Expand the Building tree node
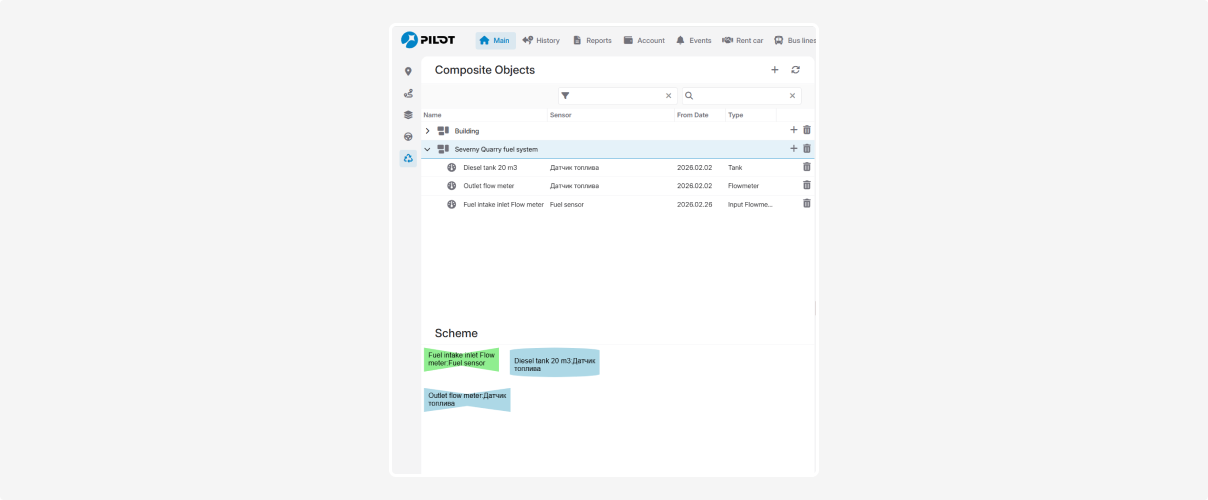1208x500 pixels. pyautogui.click(x=428, y=131)
